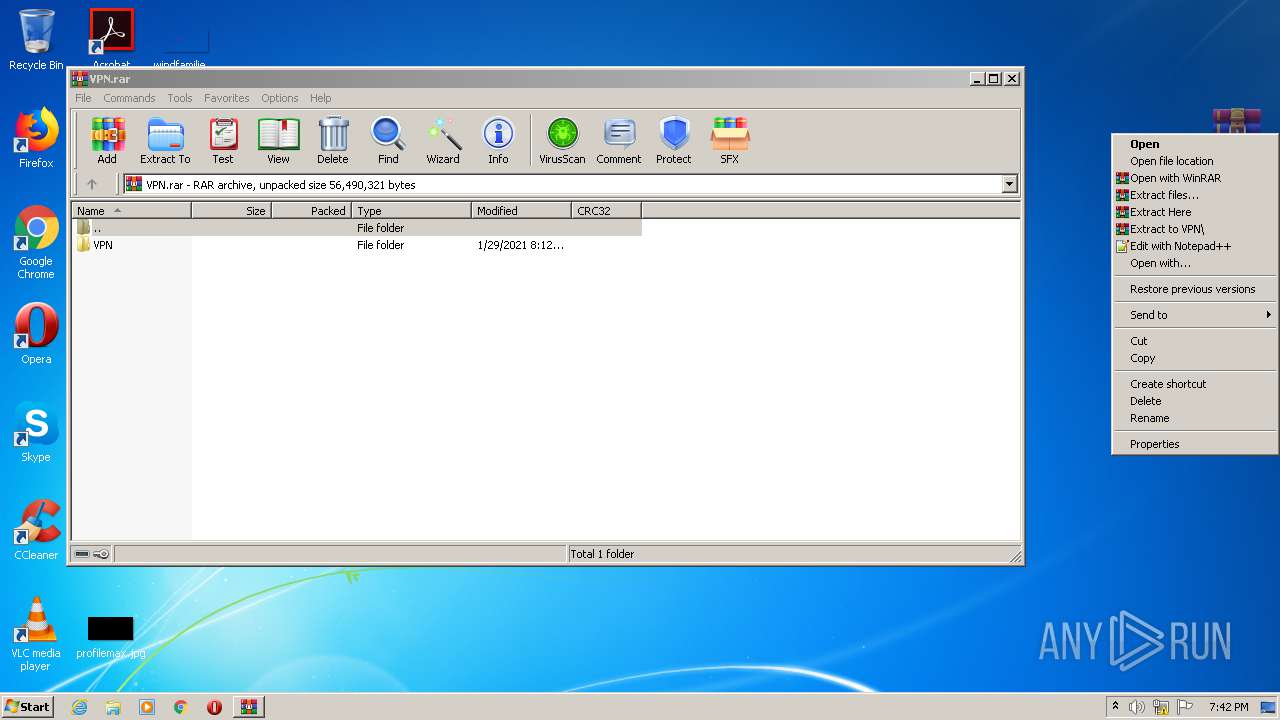1280x720 pixels.
Task: Choose Rename in context menu
Action: click(x=1195, y=418)
